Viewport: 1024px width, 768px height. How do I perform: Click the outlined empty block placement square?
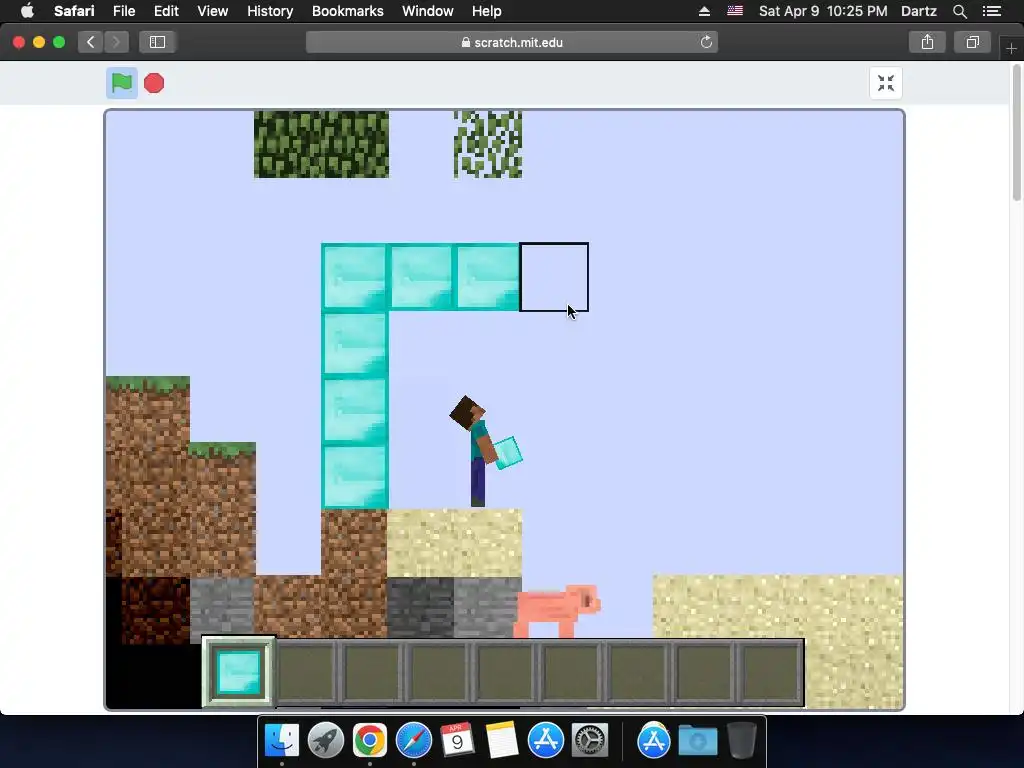point(554,277)
